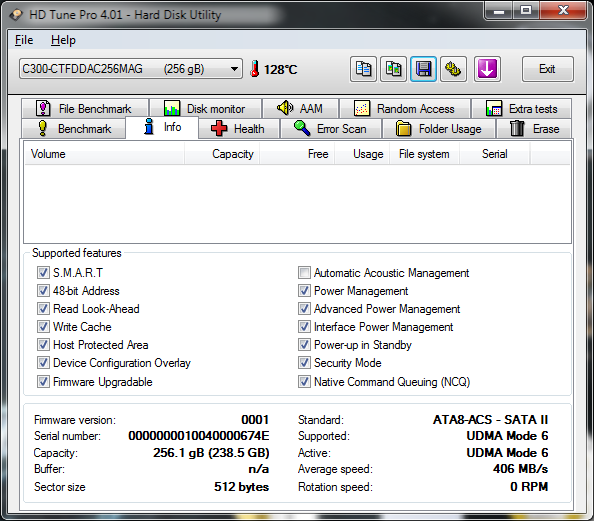Viewport: 594px width, 521px height.
Task: Toggle the Firmware Upgradable checkbox
Action: 43,381
